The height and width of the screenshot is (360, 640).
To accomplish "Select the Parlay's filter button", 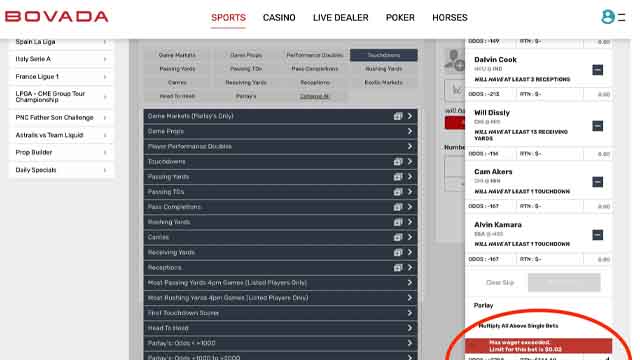I will [x=246, y=96].
